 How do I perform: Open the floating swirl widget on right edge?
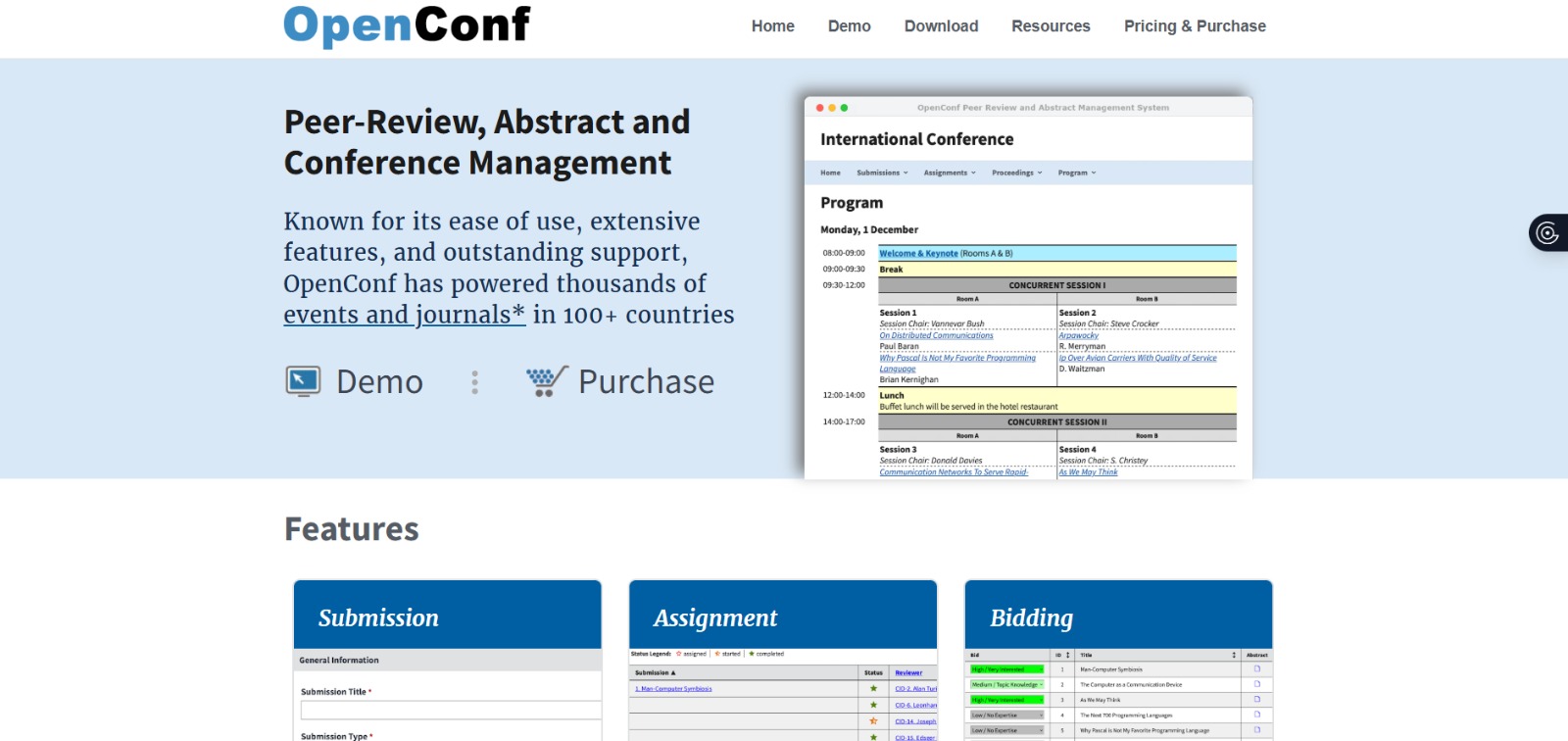[1547, 232]
